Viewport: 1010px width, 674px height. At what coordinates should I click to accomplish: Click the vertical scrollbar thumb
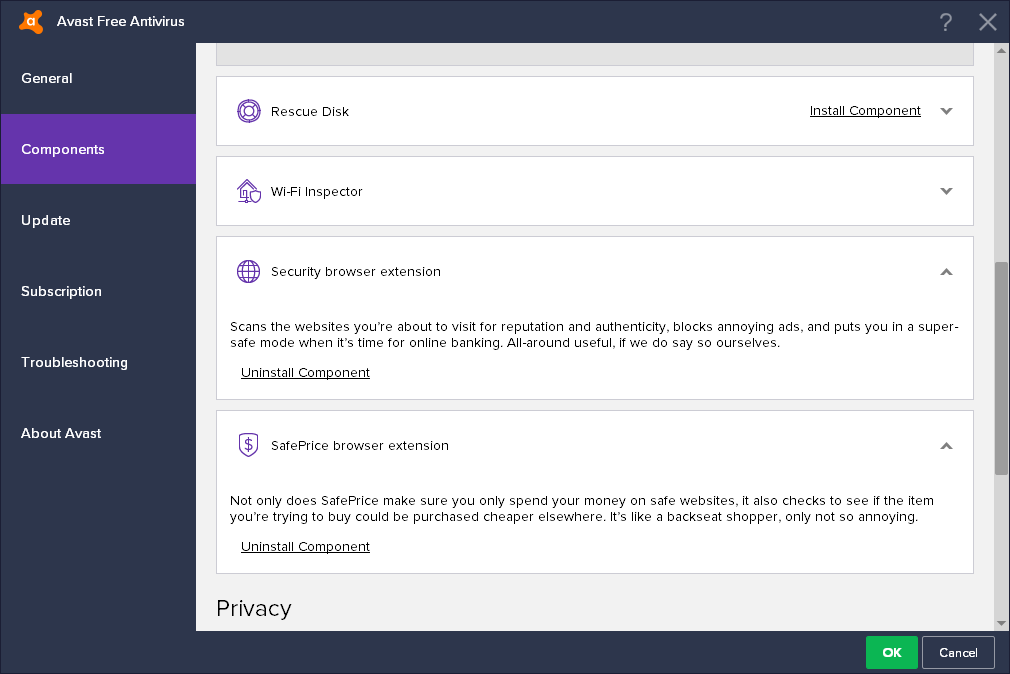click(x=1001, y=368)
